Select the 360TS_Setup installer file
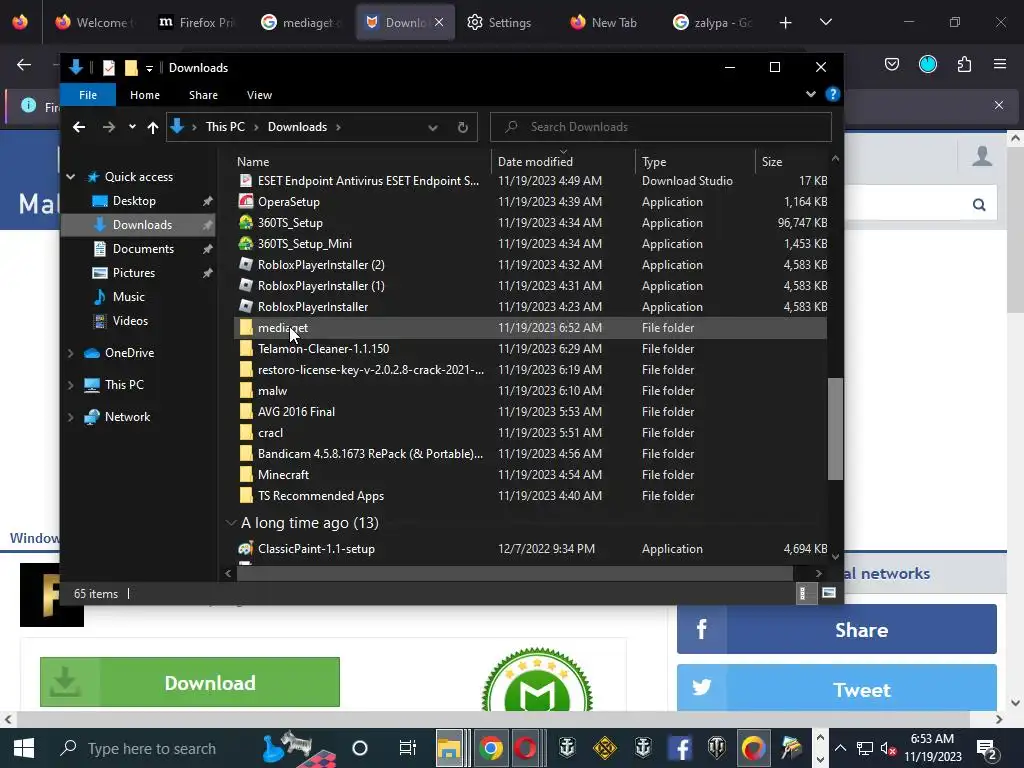Viewport: 1024px width, 768px height. coord(290,223)
